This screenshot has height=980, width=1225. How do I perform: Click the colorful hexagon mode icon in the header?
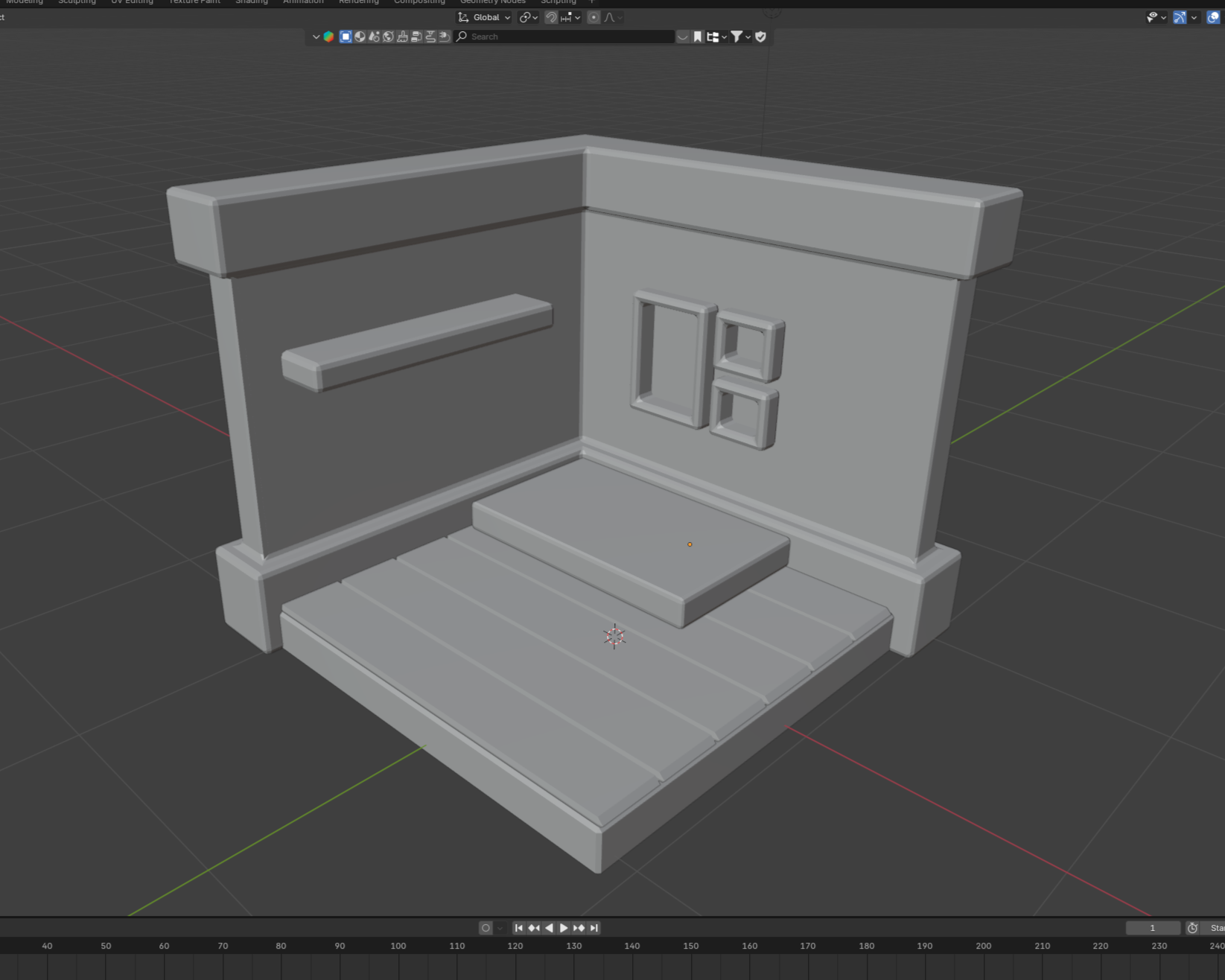click(x=328, y=36)
